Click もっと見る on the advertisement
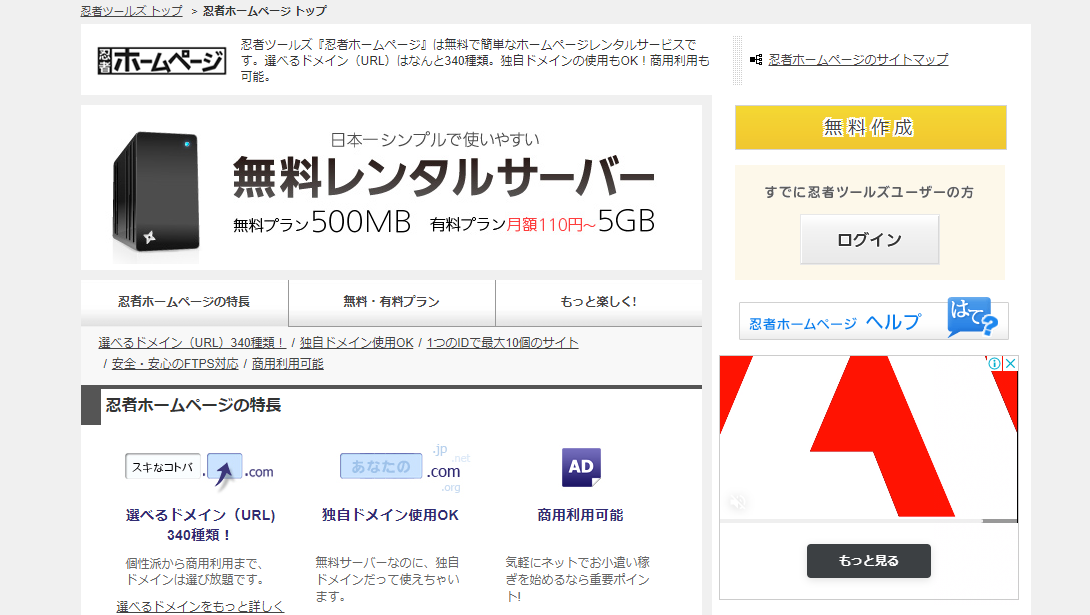 [869, 561]
